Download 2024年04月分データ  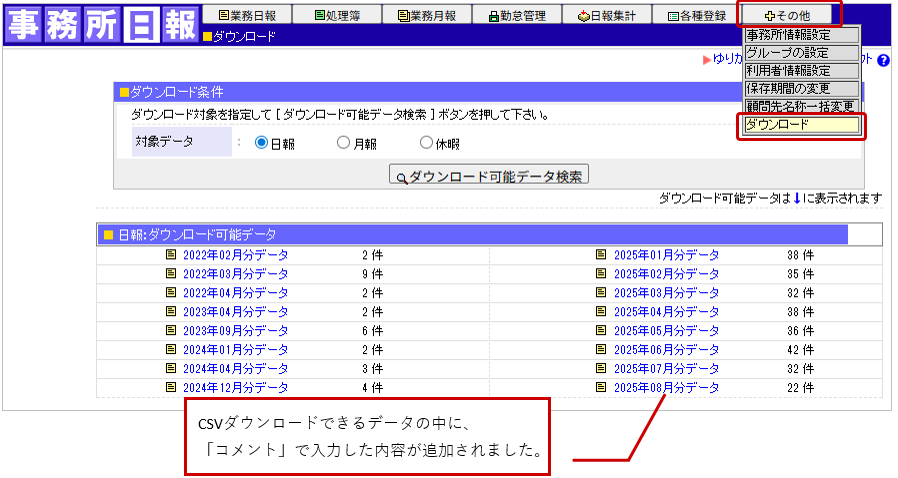tap(235, 368)
